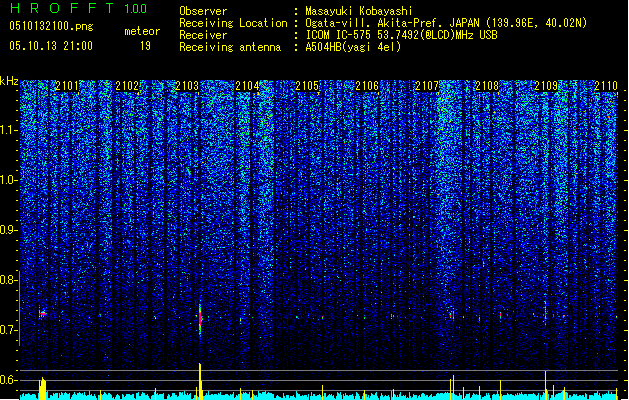The width and height of the screenshot is (629, 400).
Task: Click the 2105 time marker
Action: tap(307, 86)
